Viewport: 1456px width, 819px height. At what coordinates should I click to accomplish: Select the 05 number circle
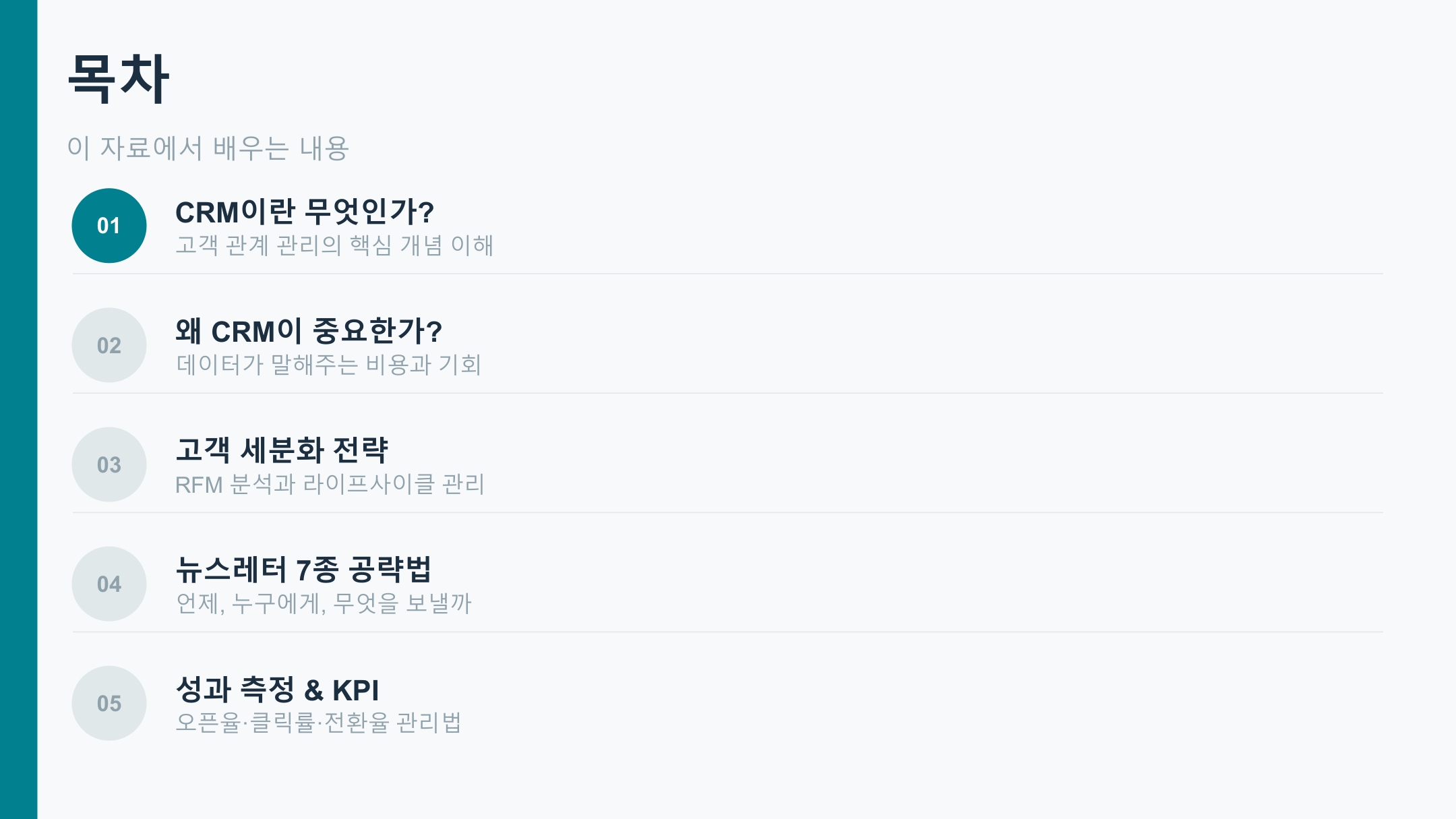click(x=109, y=703)
